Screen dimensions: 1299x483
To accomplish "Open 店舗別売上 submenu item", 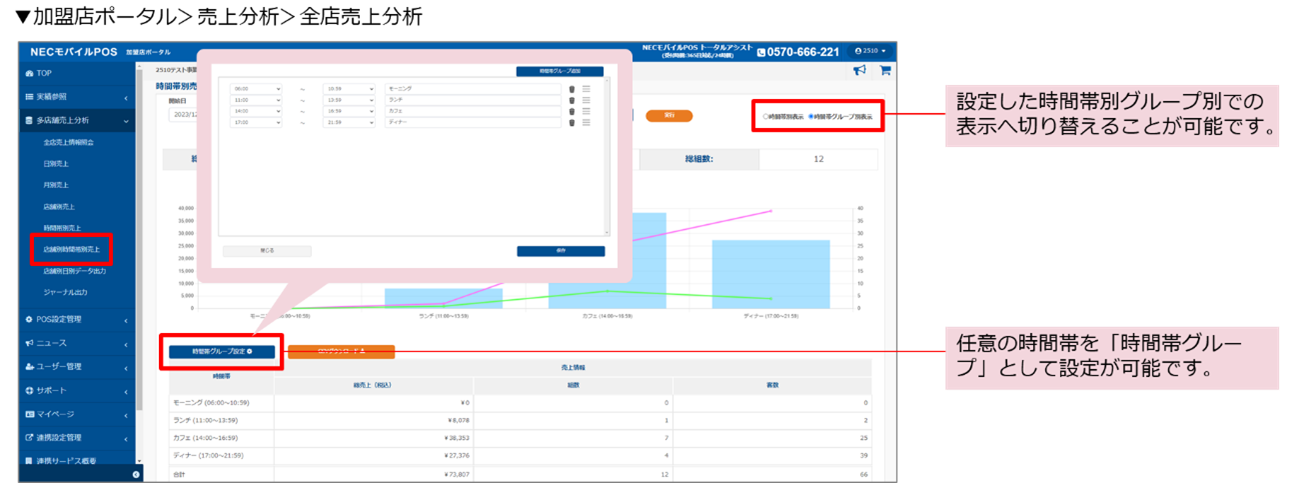I will [59, 207].
